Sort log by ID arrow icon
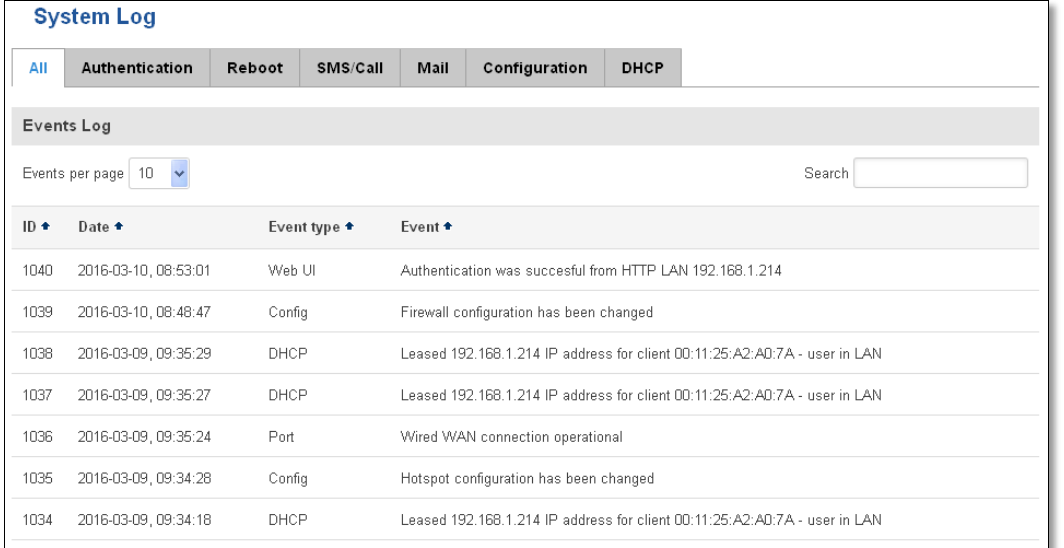Viewport: 1064px width, 548px height. (x=45, y=227)
